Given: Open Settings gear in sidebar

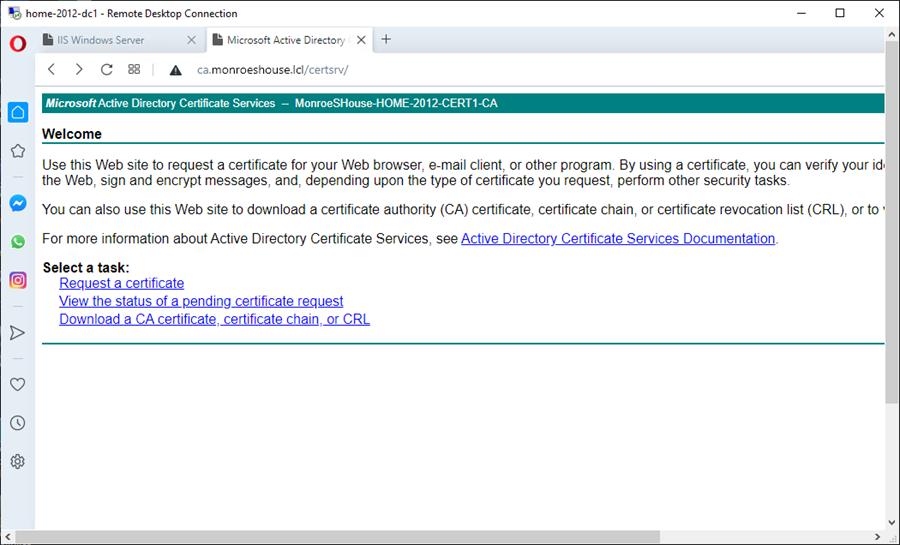Looking at the screenshot, I should click(18, 462).
